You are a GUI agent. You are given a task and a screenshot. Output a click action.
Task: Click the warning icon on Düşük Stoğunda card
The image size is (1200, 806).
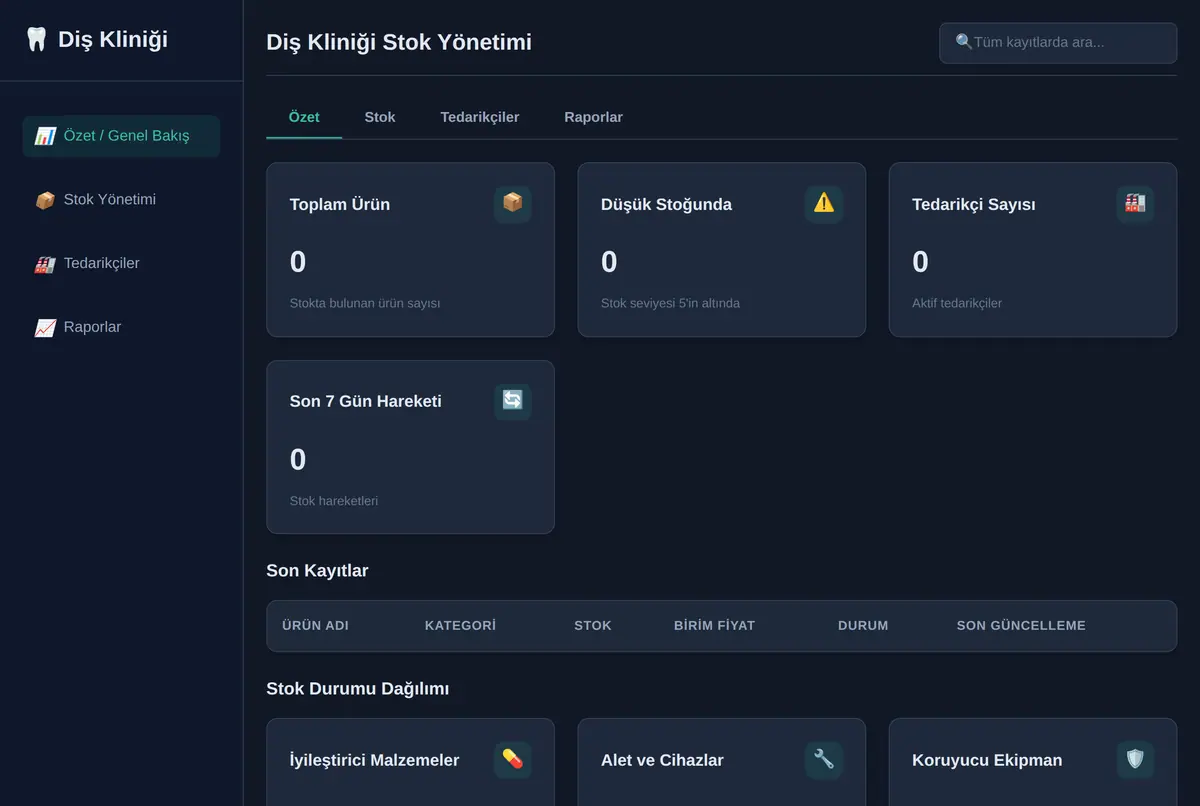[x=824, y=203]
